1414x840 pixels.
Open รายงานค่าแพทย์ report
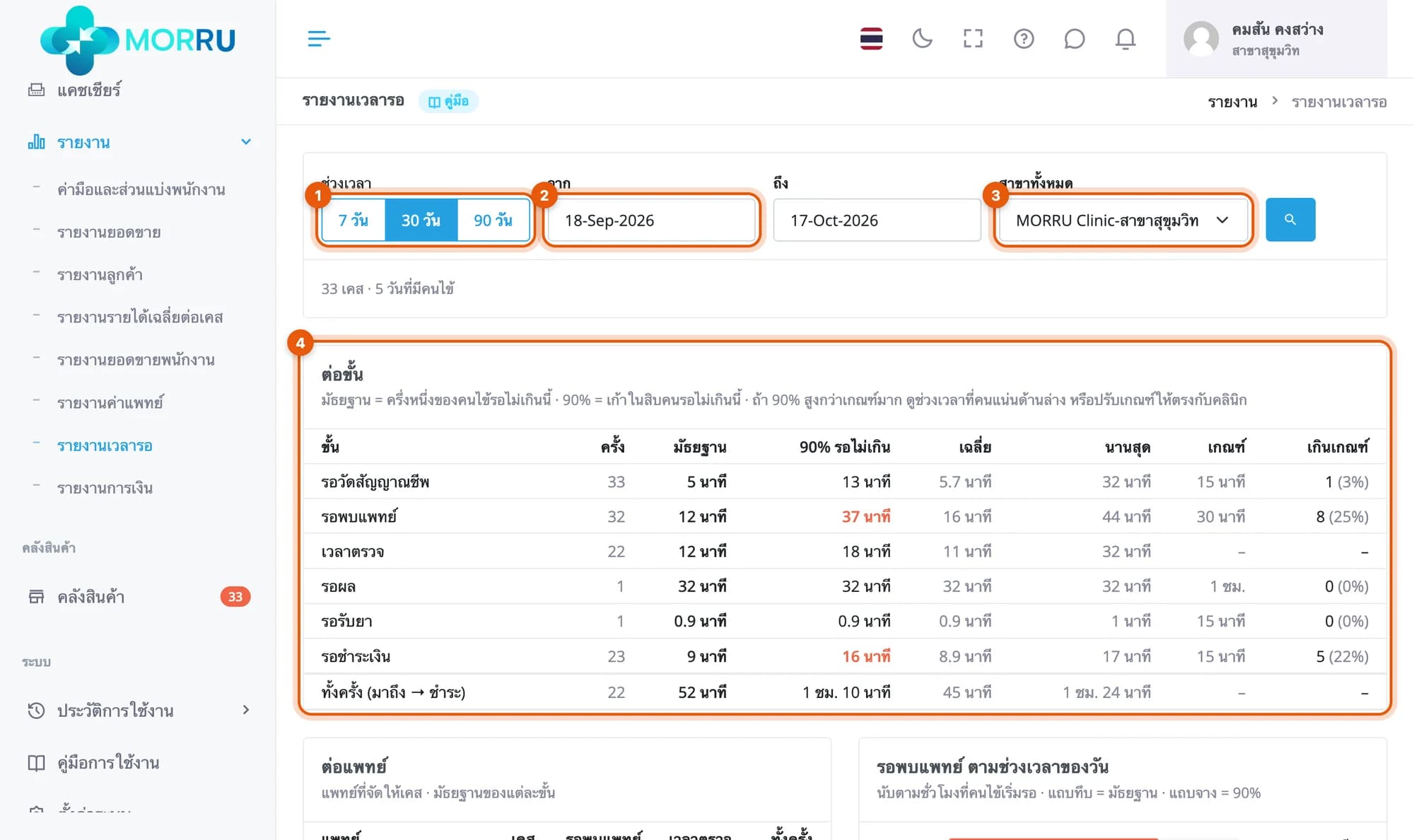click(110, 402)
